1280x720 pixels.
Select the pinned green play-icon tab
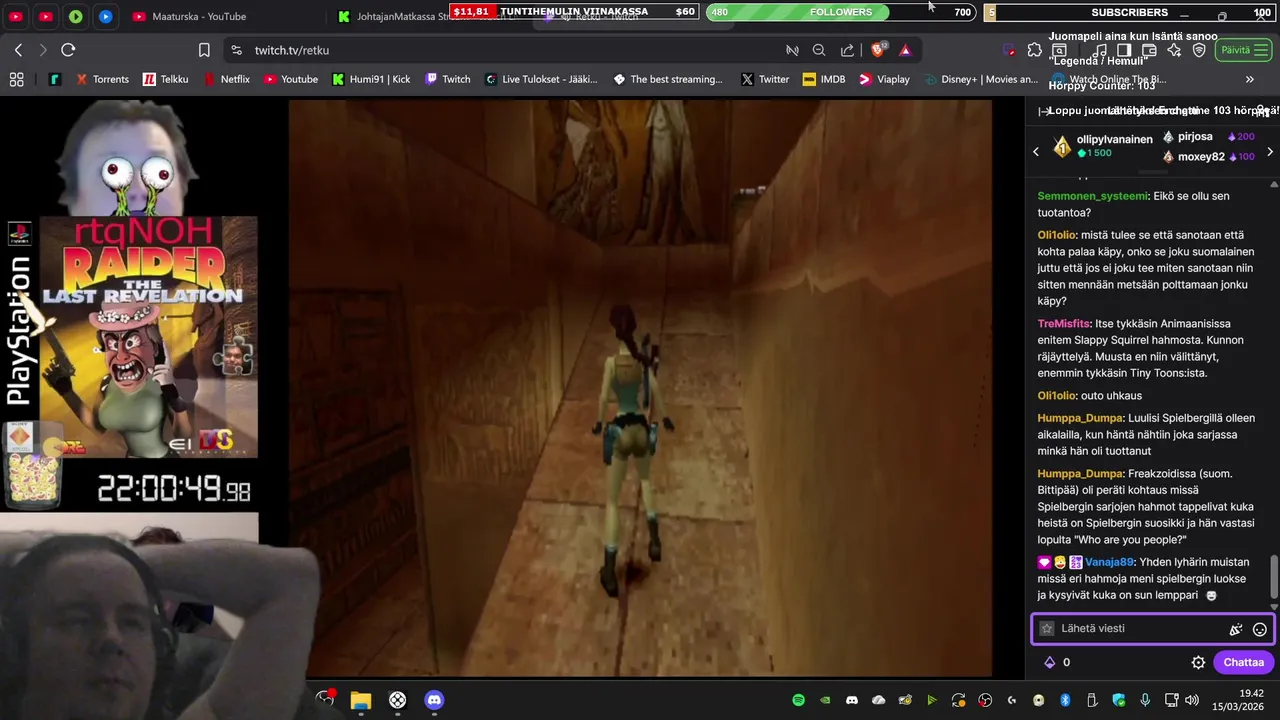coord(76,16)
